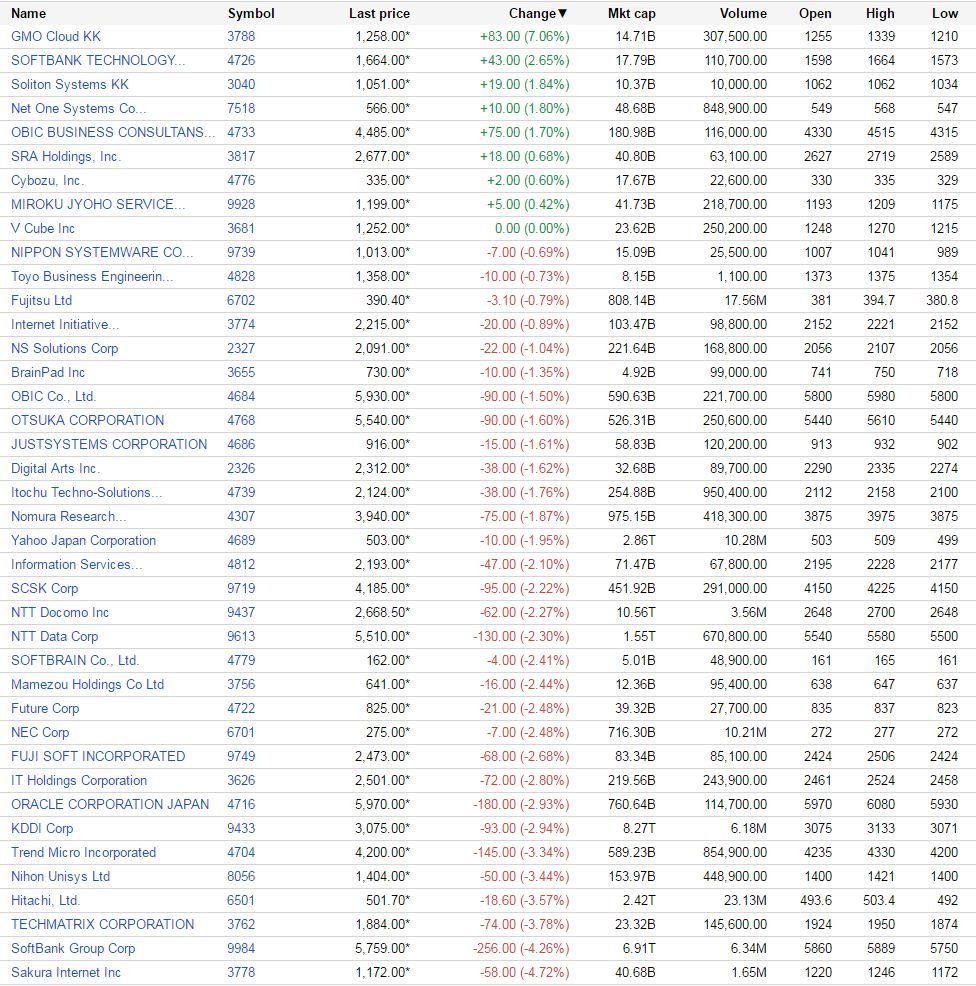This screenshot has height=986, width=976.
Task: Open V Cube Inc link
Action: [x=43, y=228]
